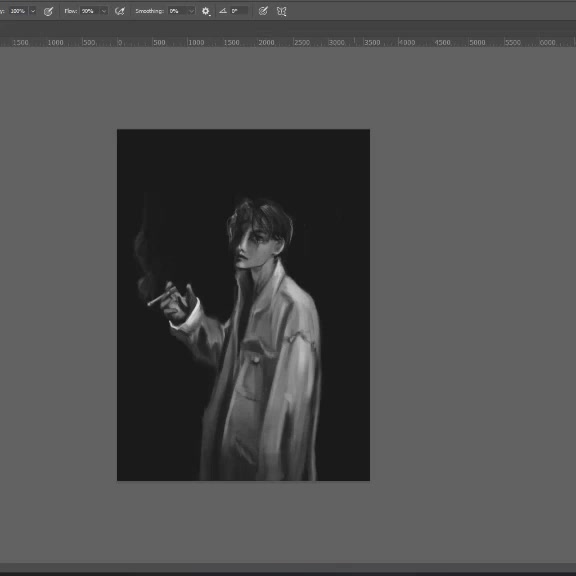
Task: Click the ruler at the 3000 mark
Action: point(336,43)
